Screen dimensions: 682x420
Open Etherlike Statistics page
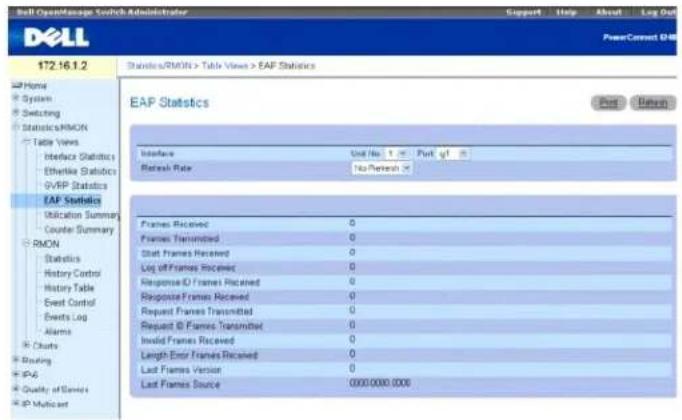click(80, 171)
